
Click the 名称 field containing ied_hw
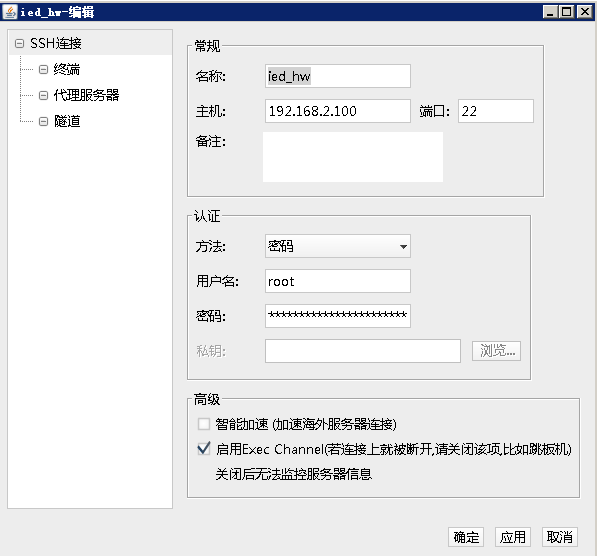[x=338, y=76]
